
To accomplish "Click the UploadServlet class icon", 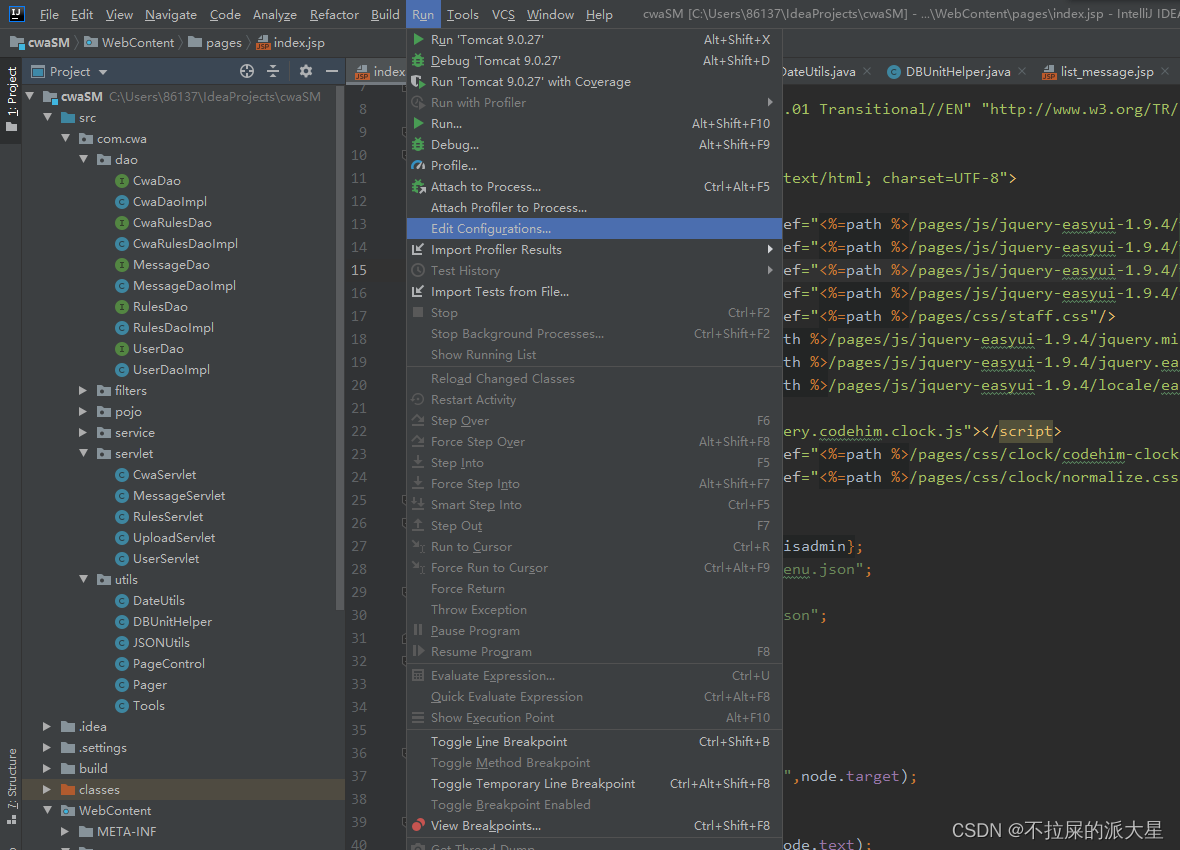I will pyautogui.click(x=121, y=538).
